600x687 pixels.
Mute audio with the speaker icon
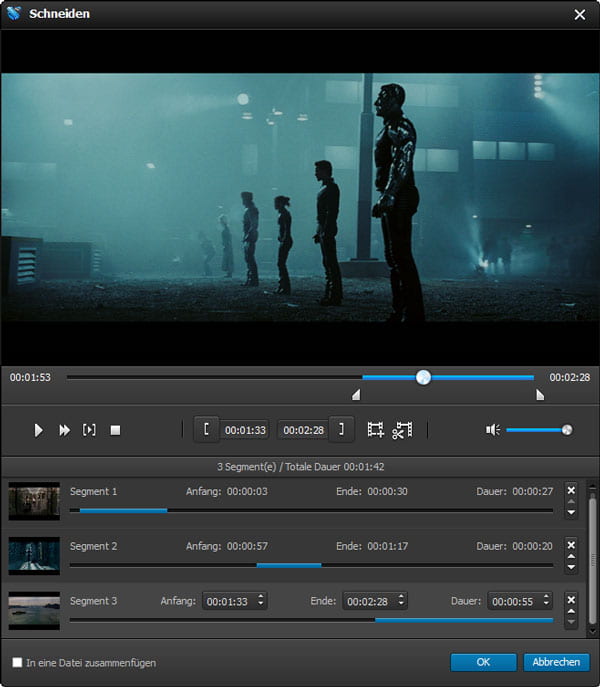pyautogui.click(x=492, y=430)
